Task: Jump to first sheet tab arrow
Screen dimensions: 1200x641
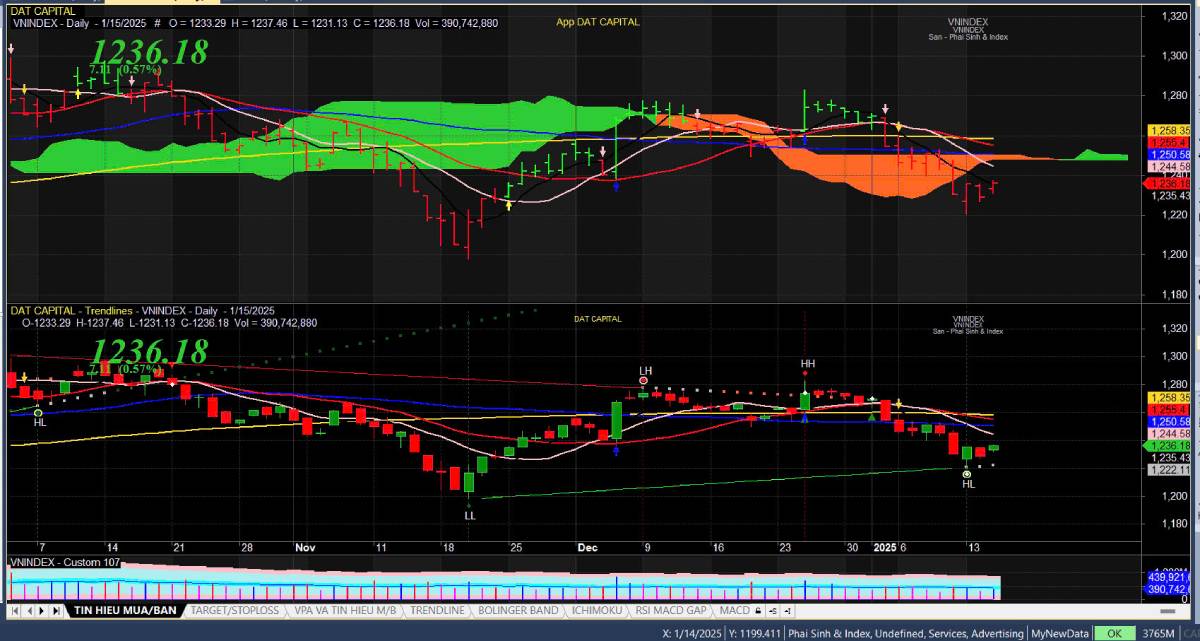Action: (x=17, y=609)
